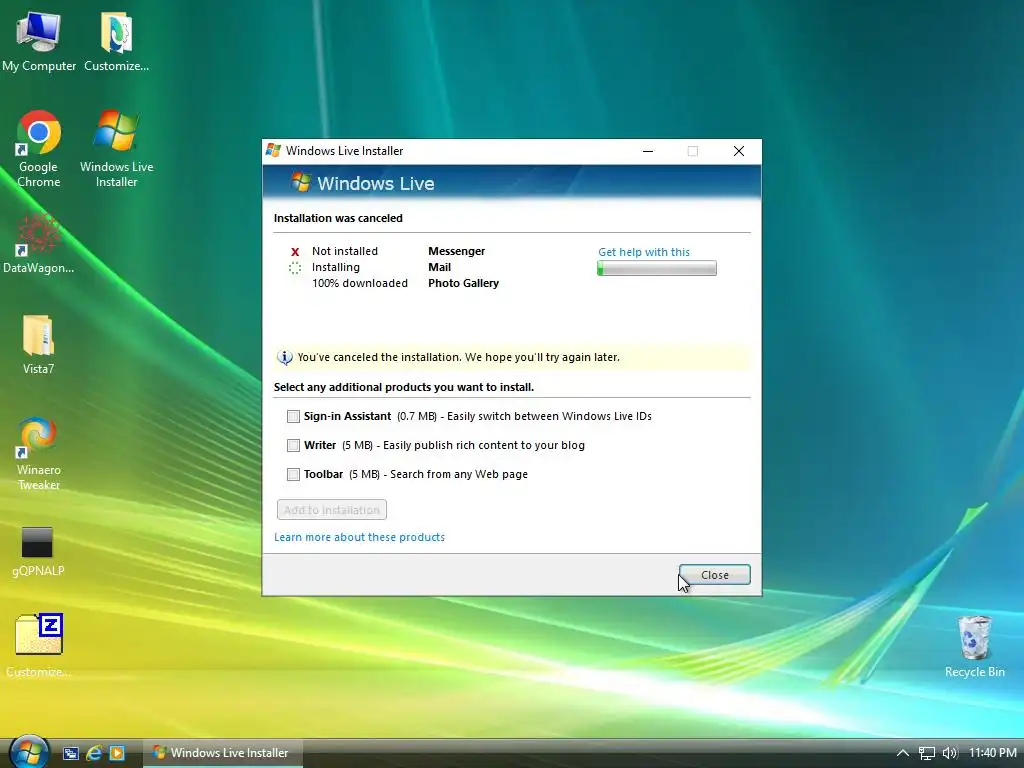Launch Internet Explorer from the quick launch
1024x768 pixels.
tap(94, 753)
